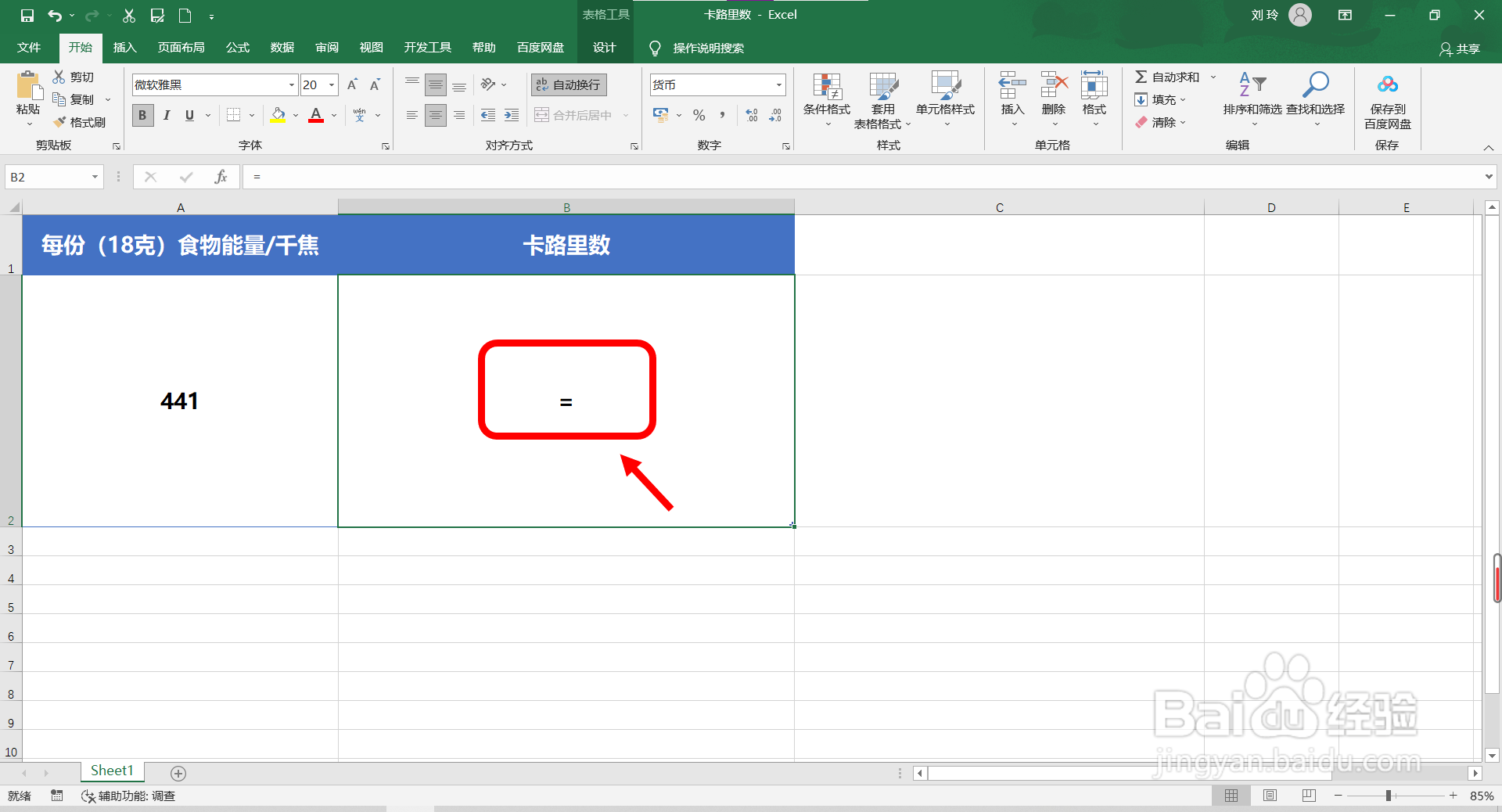The image size is (1502, 812).
Task: Add a new sheet with plus button
Action: [178, 773]
